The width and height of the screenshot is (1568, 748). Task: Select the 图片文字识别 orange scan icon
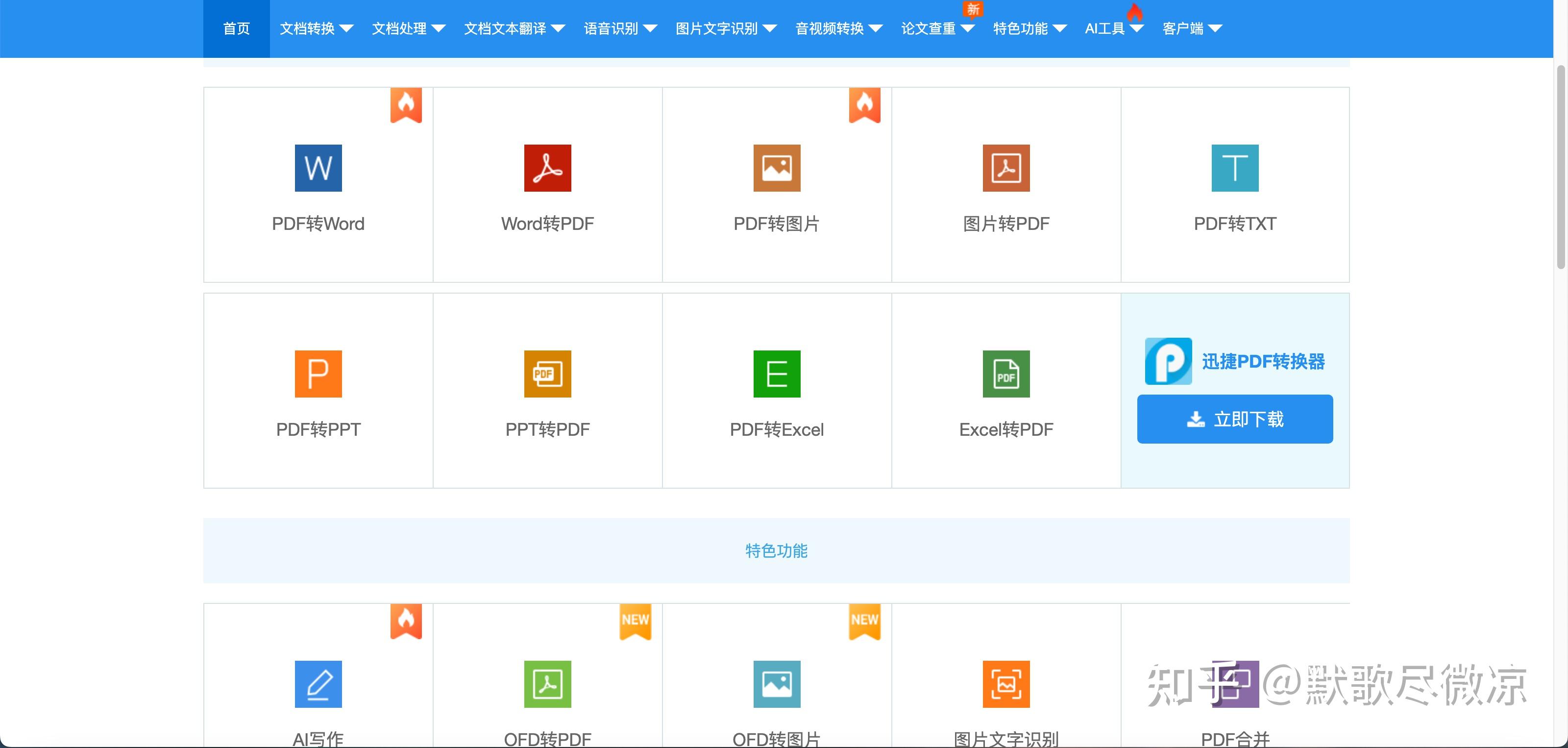[1005, 684]
